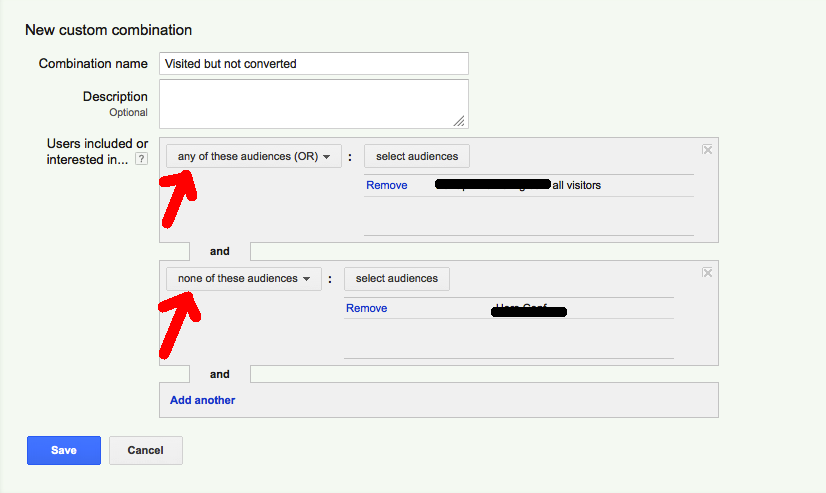Viewport: 826px width, 493px height.
Task: Click the Description box resize handle
Action: [x=460, y=121]
